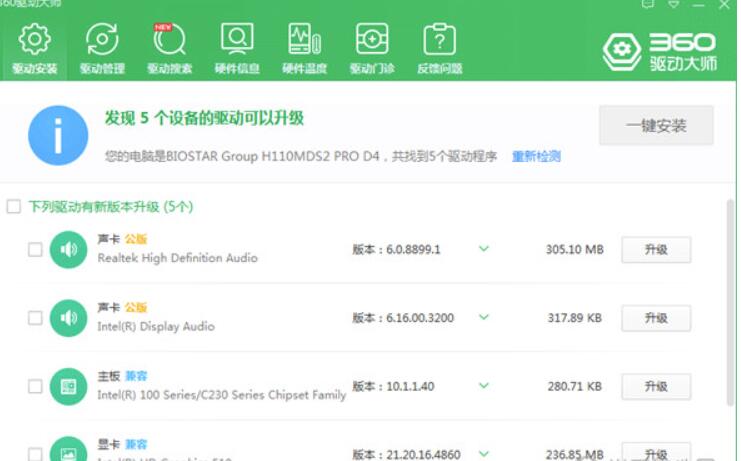
Task: Check the Intel 100 Series chipset checkbox
Action: click(35, 386)
